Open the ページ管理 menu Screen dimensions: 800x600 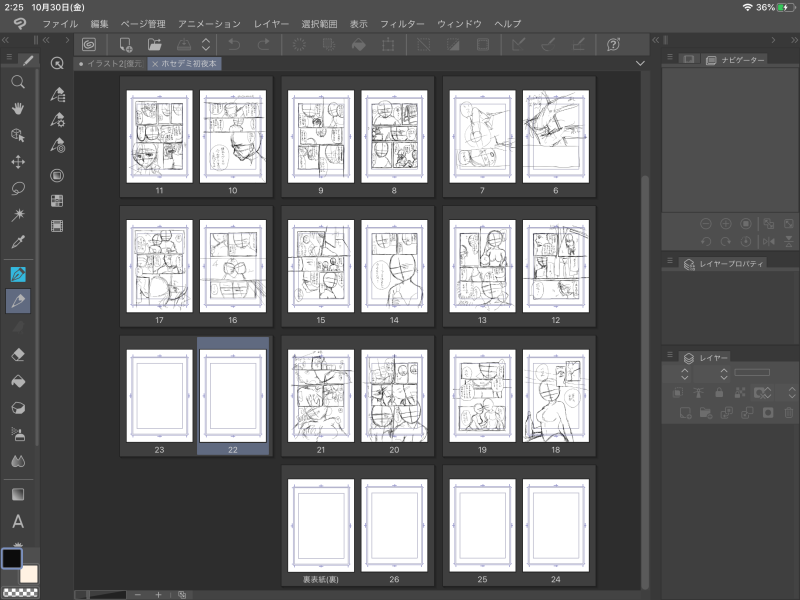pyautogui.click(x=143, y=24)
